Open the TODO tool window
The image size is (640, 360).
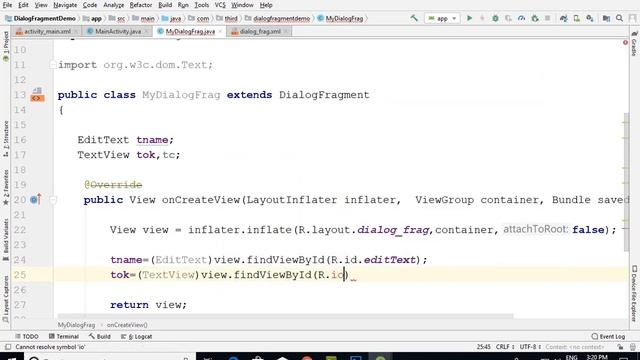[27, 336]
